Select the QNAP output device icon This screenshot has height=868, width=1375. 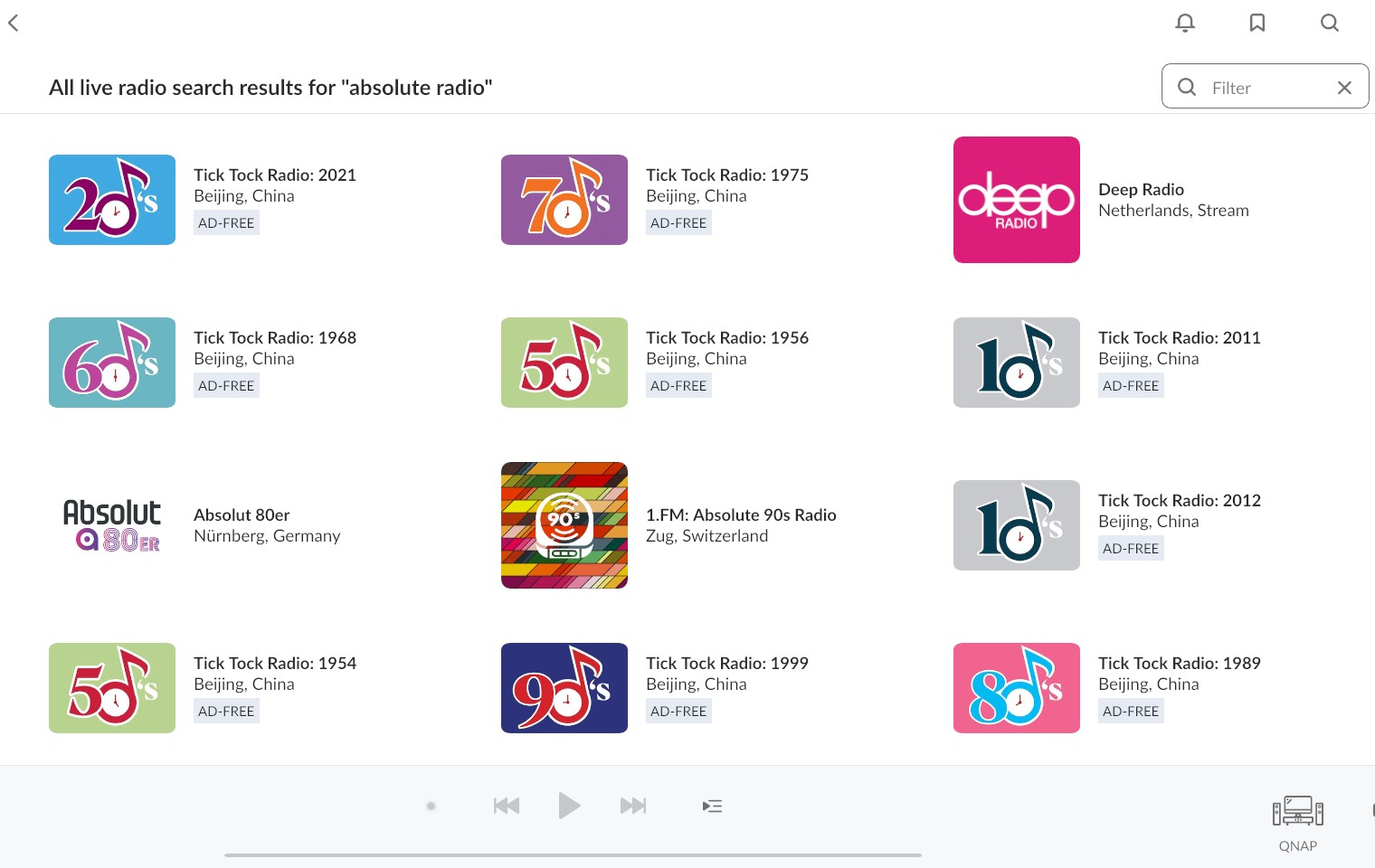point(1298,811)
